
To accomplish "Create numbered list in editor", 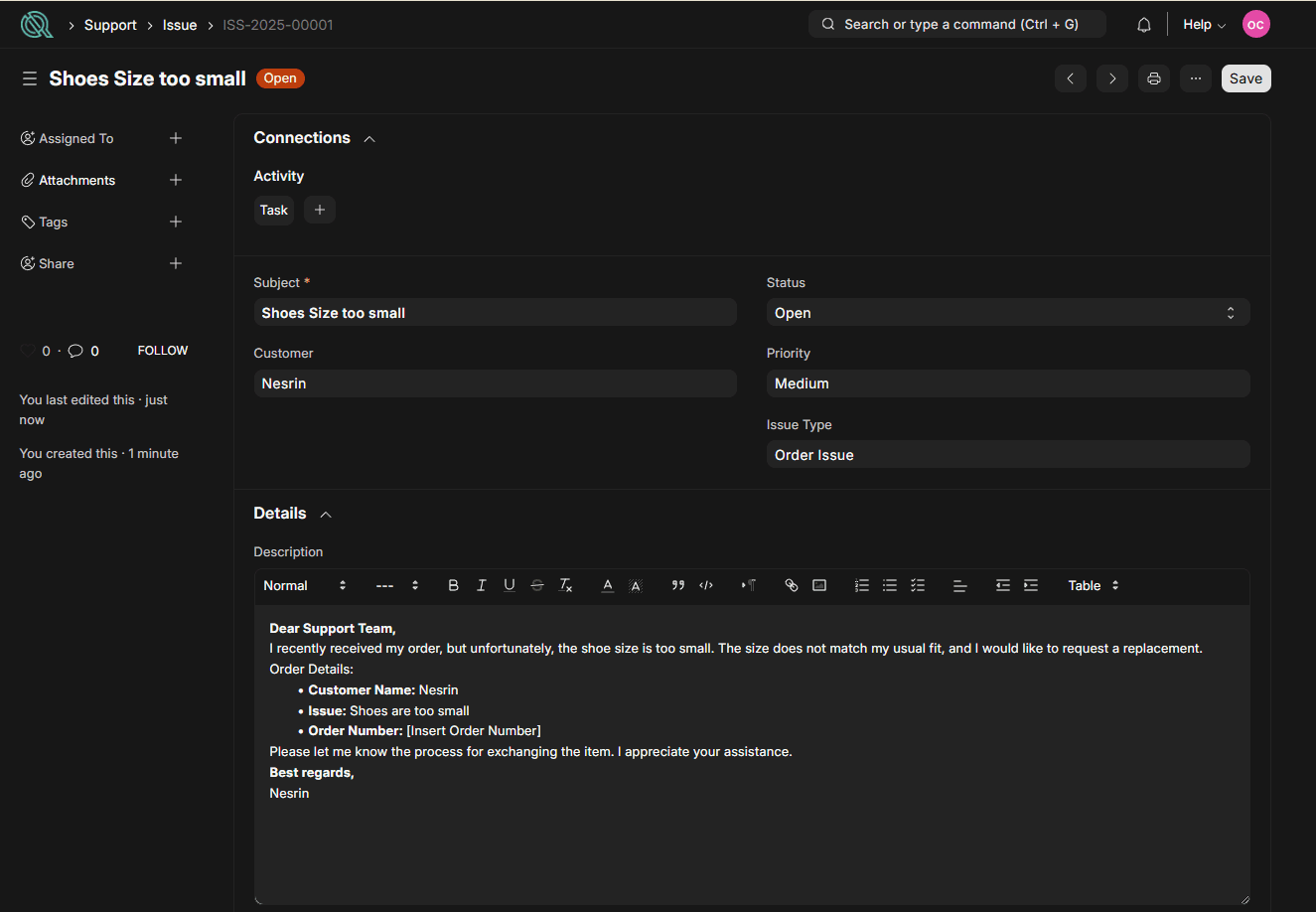I will (x=862, y=585).
